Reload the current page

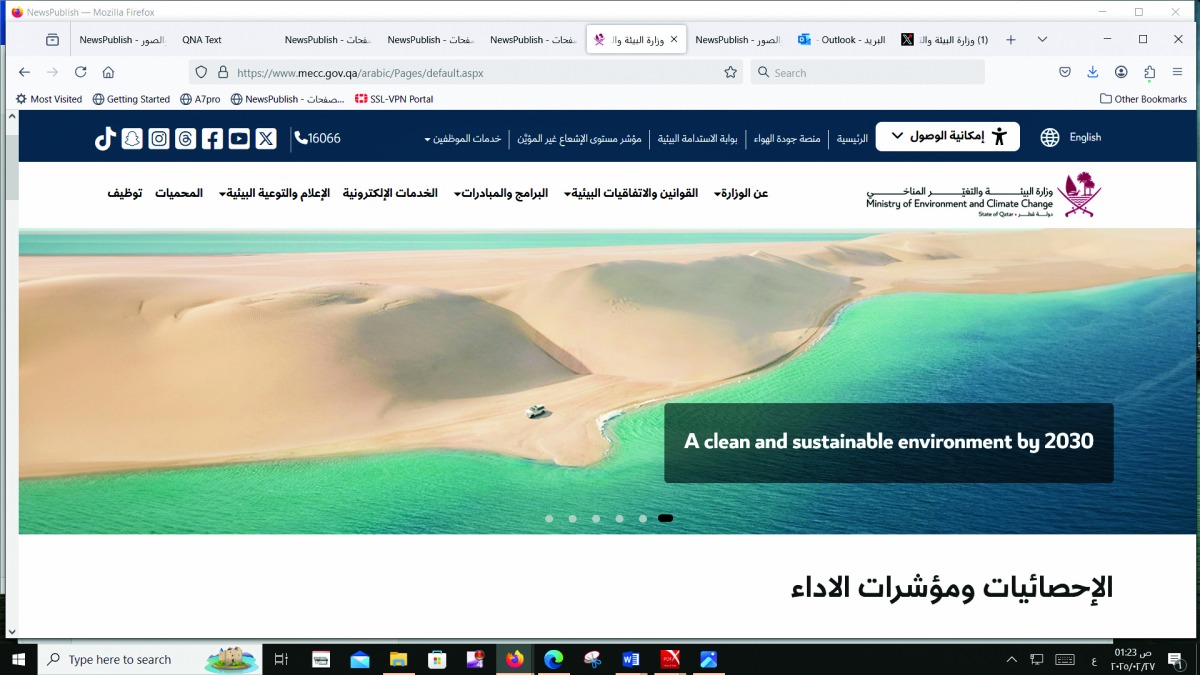point(81,72)
